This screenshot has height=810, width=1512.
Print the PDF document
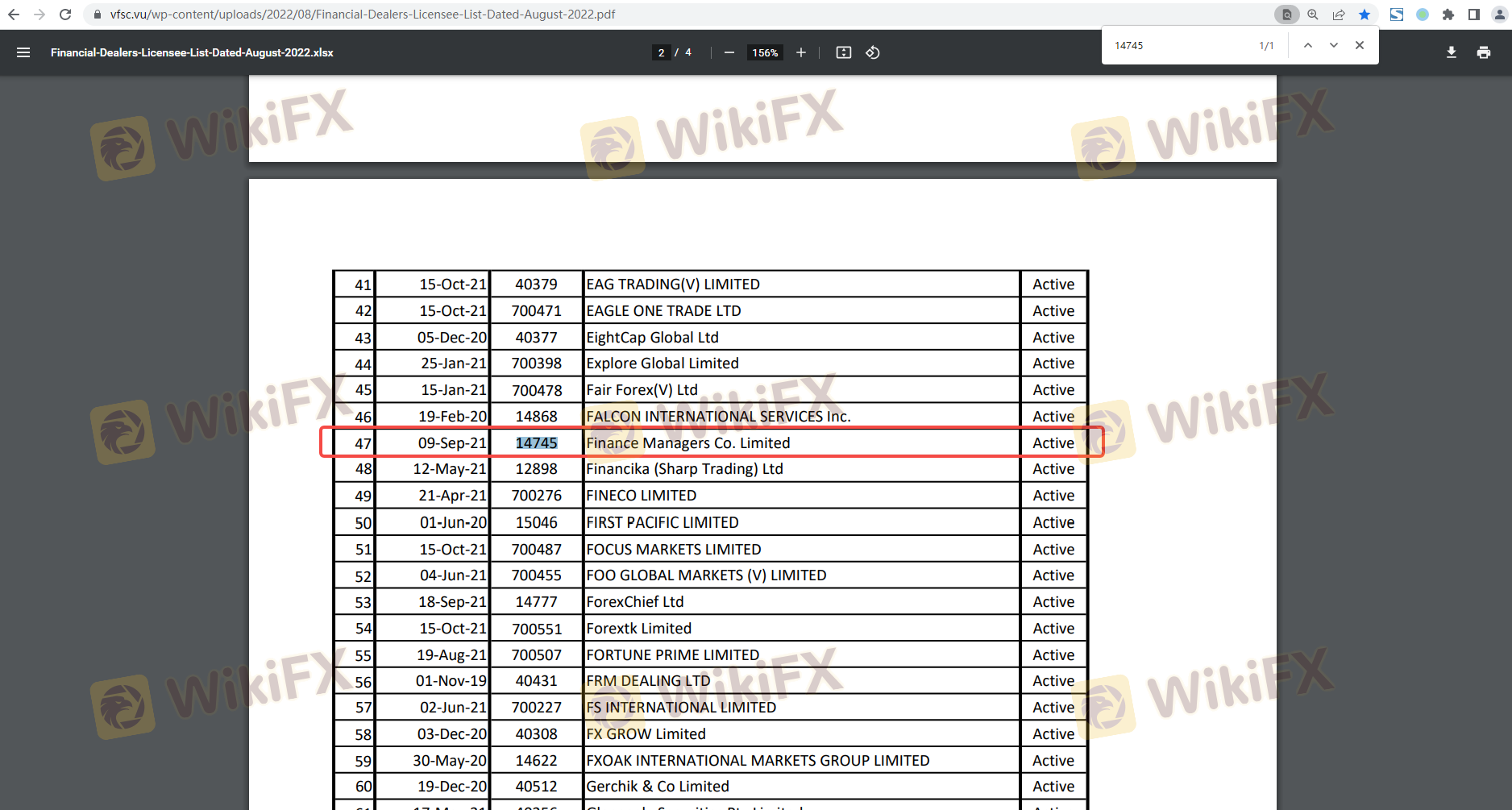tap(1483, 52)
